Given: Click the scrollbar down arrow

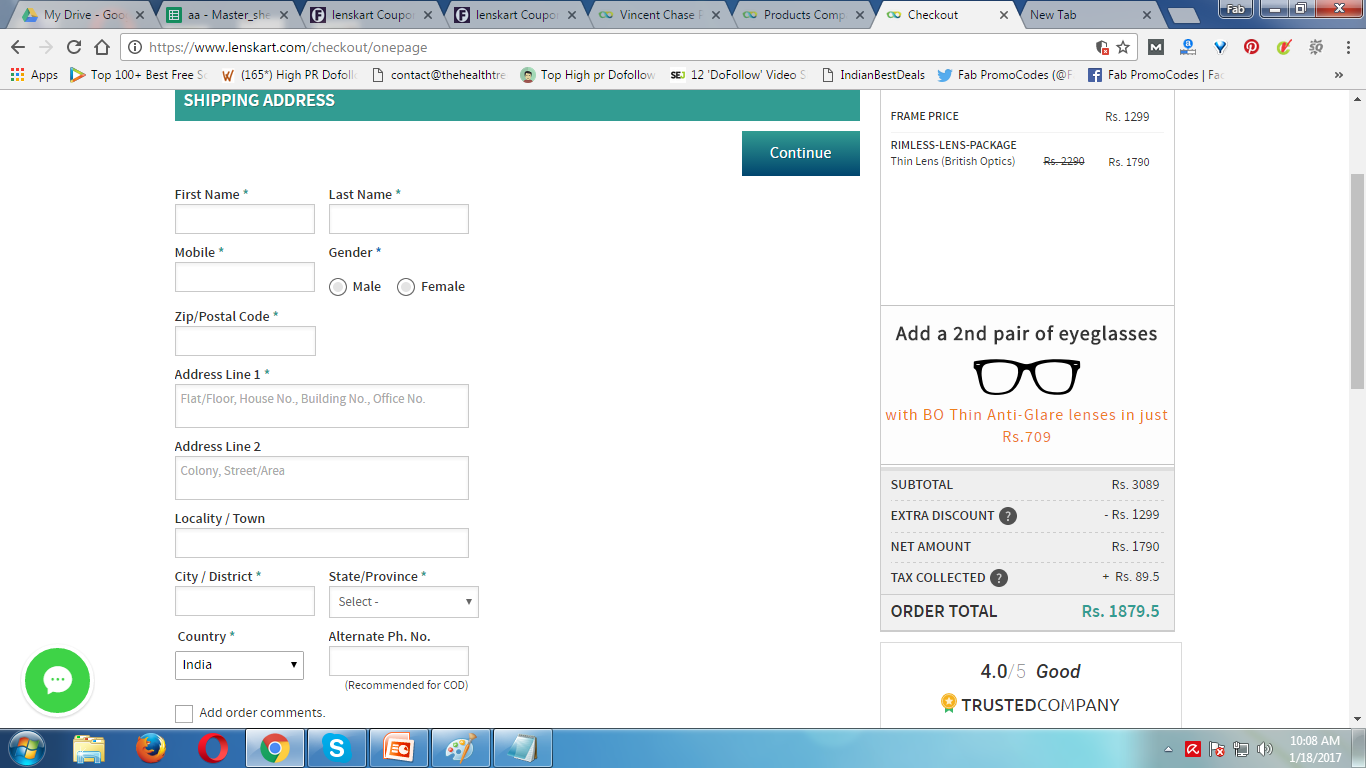Looking at the screenshot, I should [1357, 718].
